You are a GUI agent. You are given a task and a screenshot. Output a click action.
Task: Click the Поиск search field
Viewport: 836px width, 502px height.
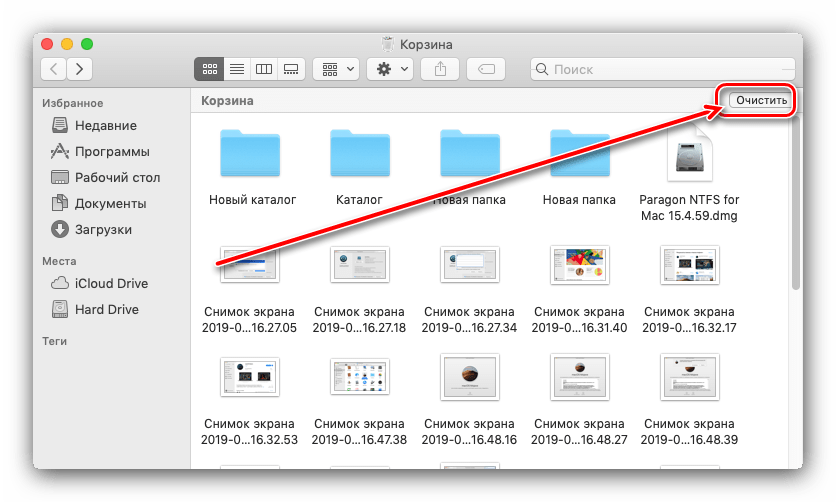tap(665, 69)
